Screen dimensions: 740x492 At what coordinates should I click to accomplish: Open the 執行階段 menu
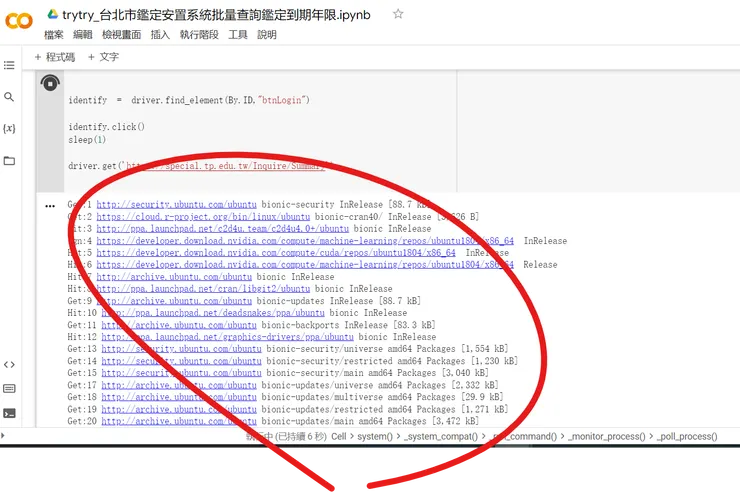(x=199, y=34)
